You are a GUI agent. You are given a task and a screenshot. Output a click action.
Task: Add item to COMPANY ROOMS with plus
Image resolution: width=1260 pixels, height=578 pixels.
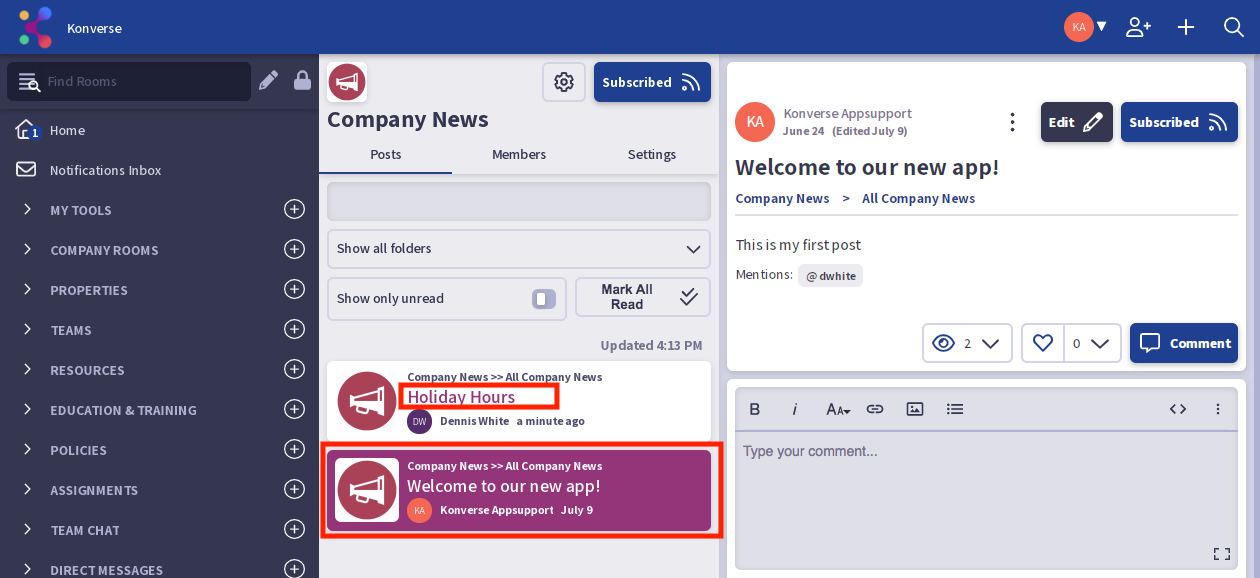(x=294, y=249)
